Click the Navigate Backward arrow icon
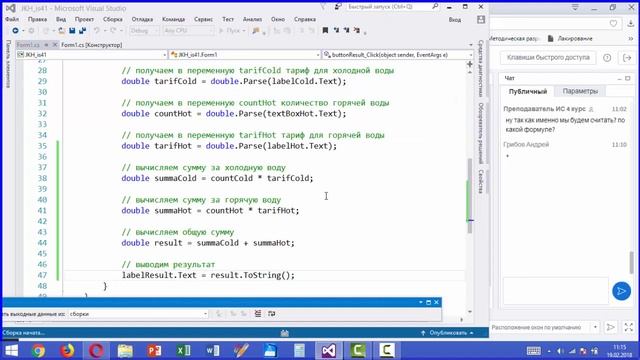Viewport: 640px width, 360px height. [16, 31]
